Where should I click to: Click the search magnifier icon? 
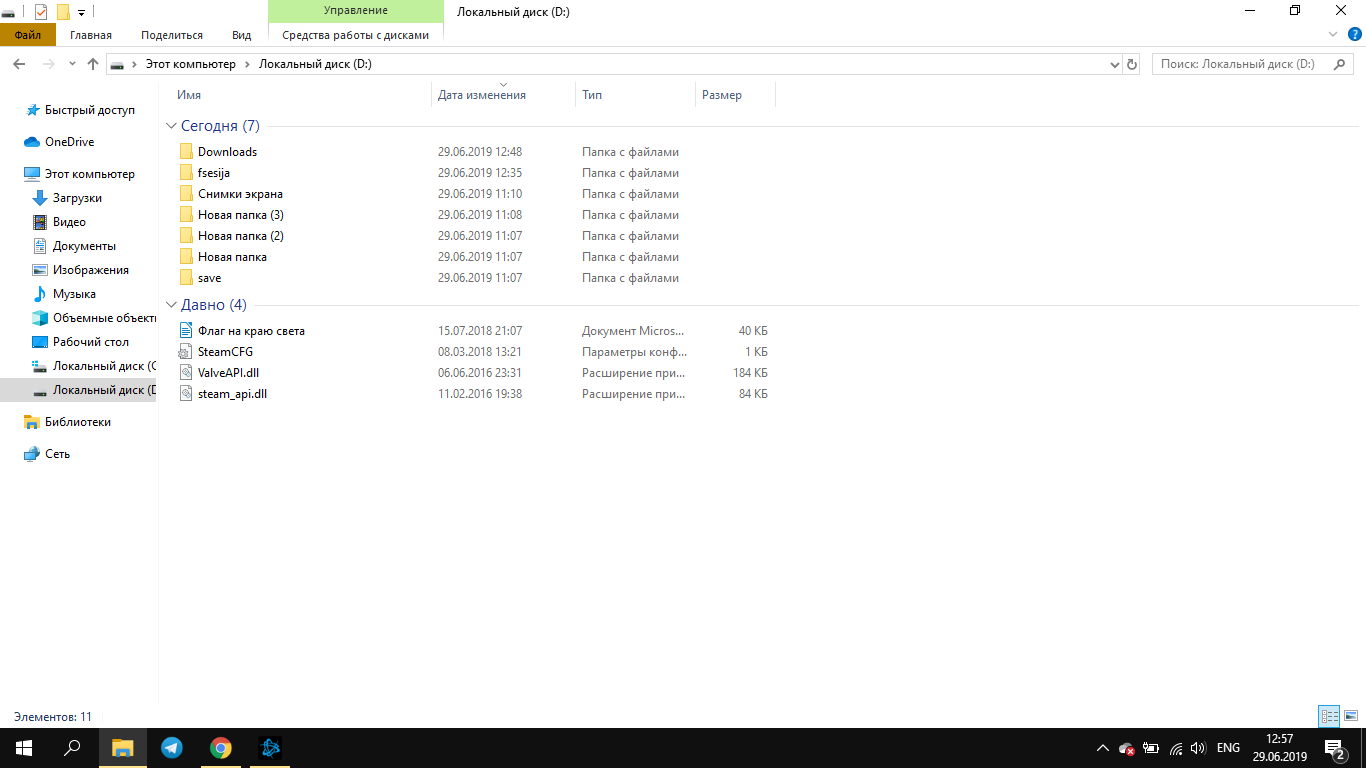1340,64
